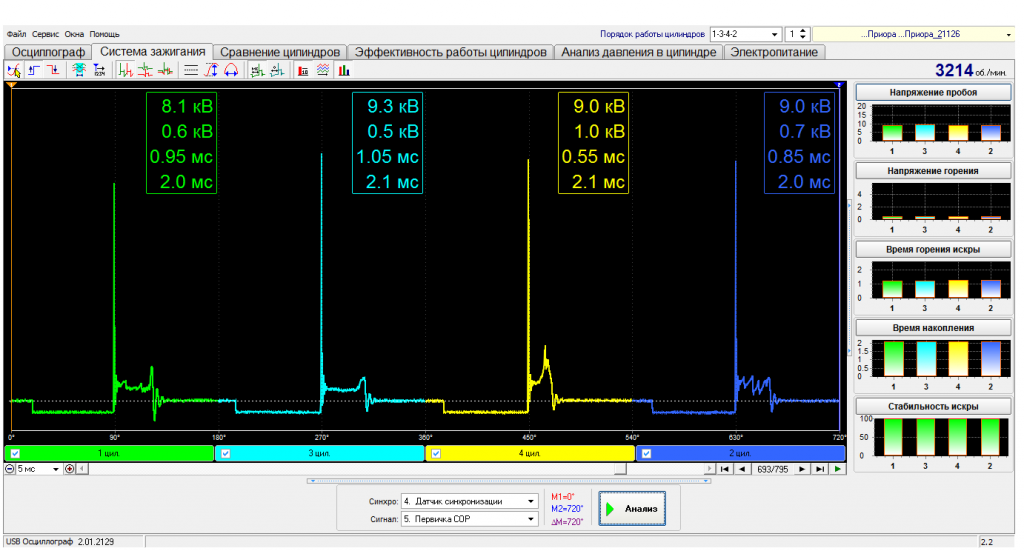Screen dimensions: 1024x551
Task: Zoom out the timebase with minus icon
Action: (10, 469)
